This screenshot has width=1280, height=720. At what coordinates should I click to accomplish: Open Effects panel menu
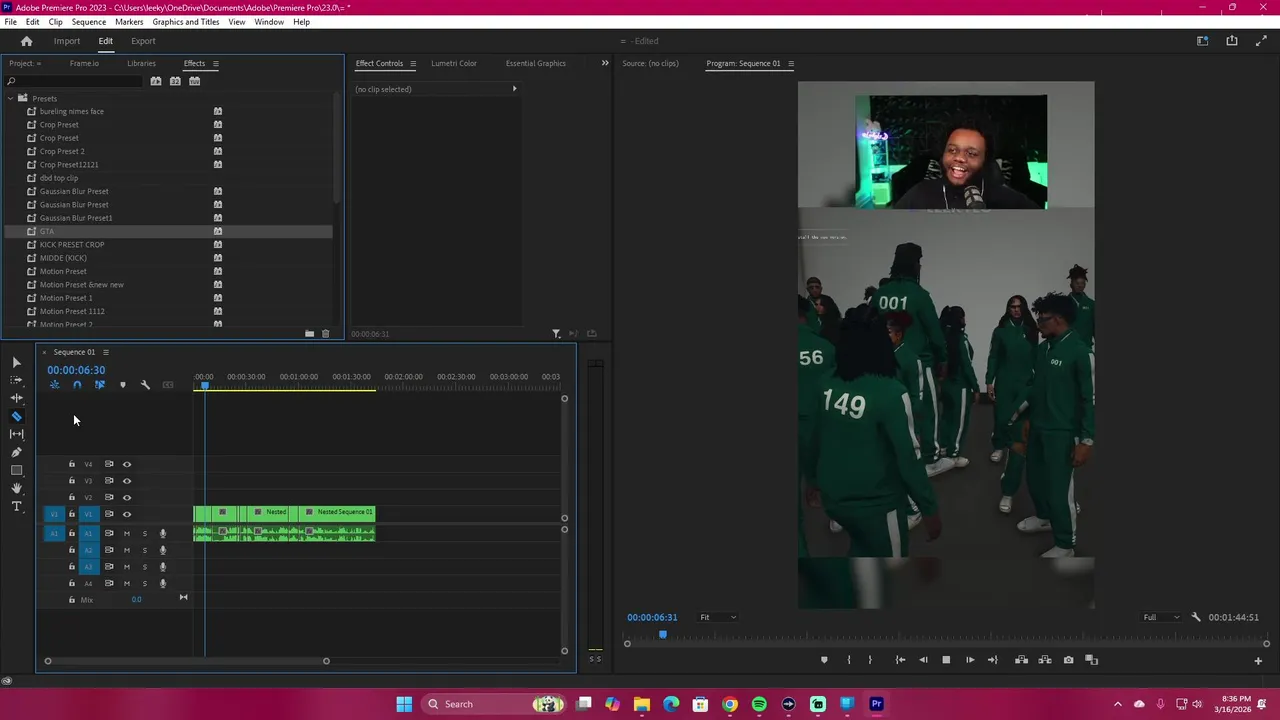(215, 63)
